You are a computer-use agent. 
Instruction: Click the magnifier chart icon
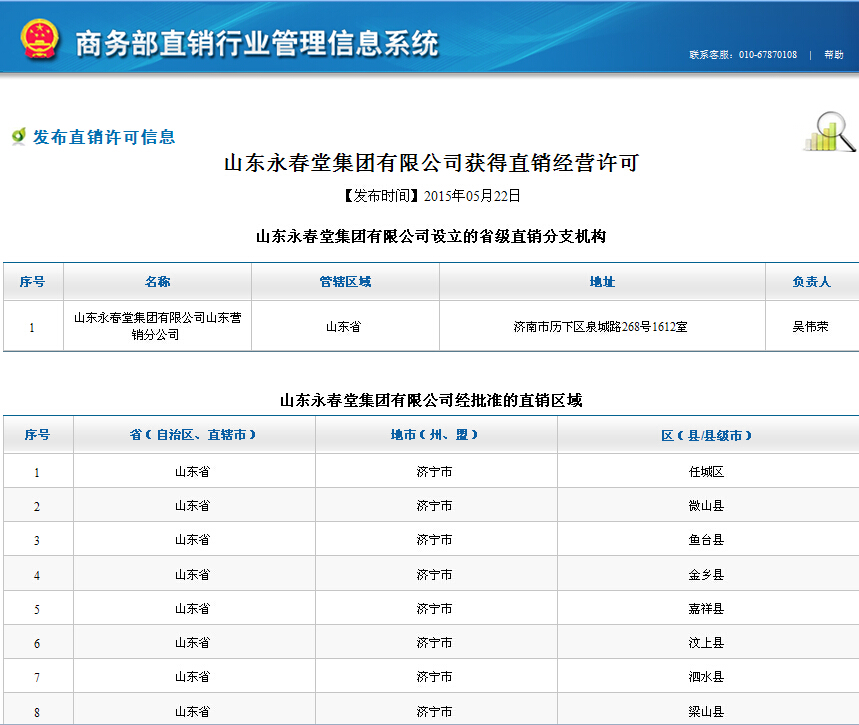click(x=829, y=132)
